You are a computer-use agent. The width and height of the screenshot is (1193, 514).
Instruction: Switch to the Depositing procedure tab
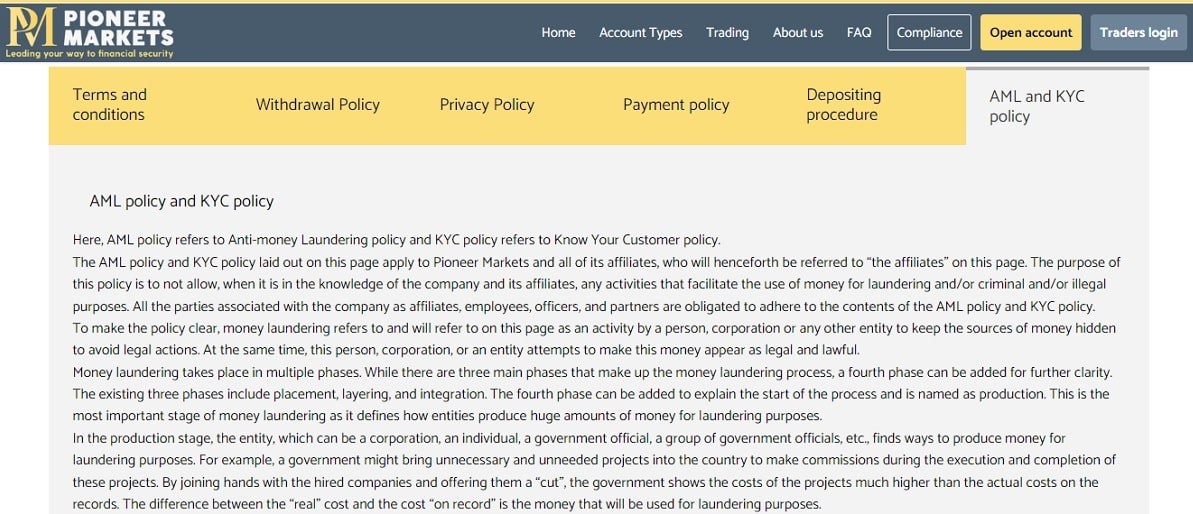(843, 105)
